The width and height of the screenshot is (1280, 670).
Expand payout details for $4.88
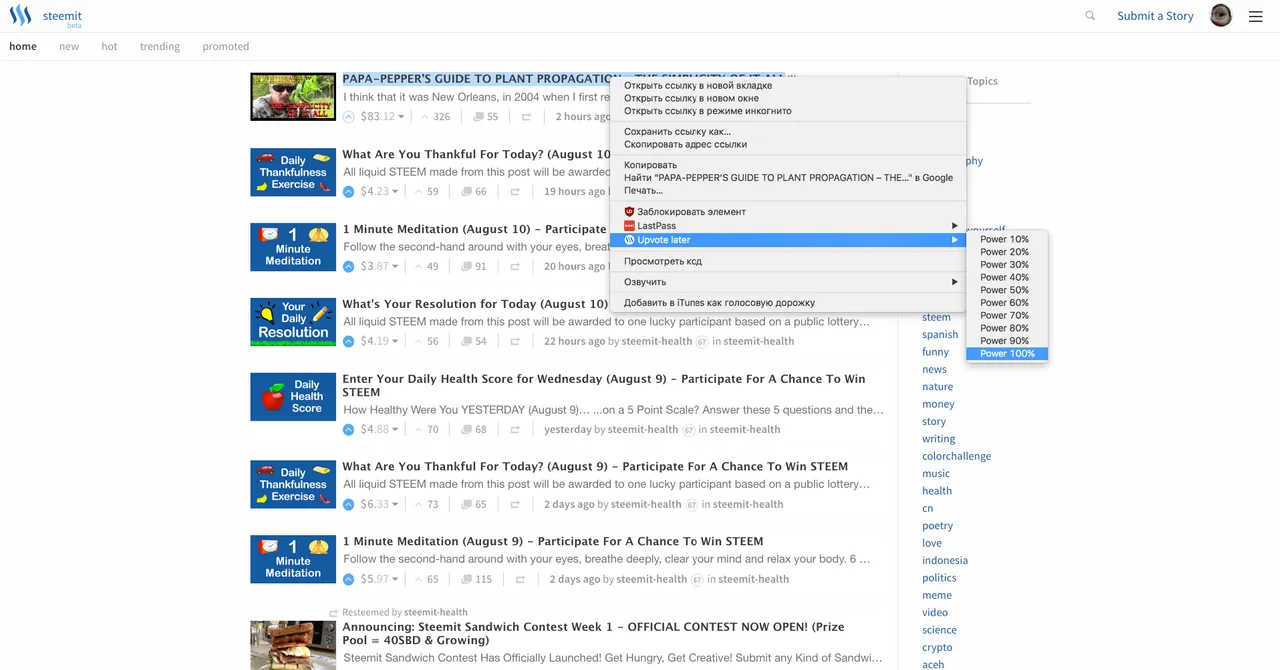click(395, 430)
